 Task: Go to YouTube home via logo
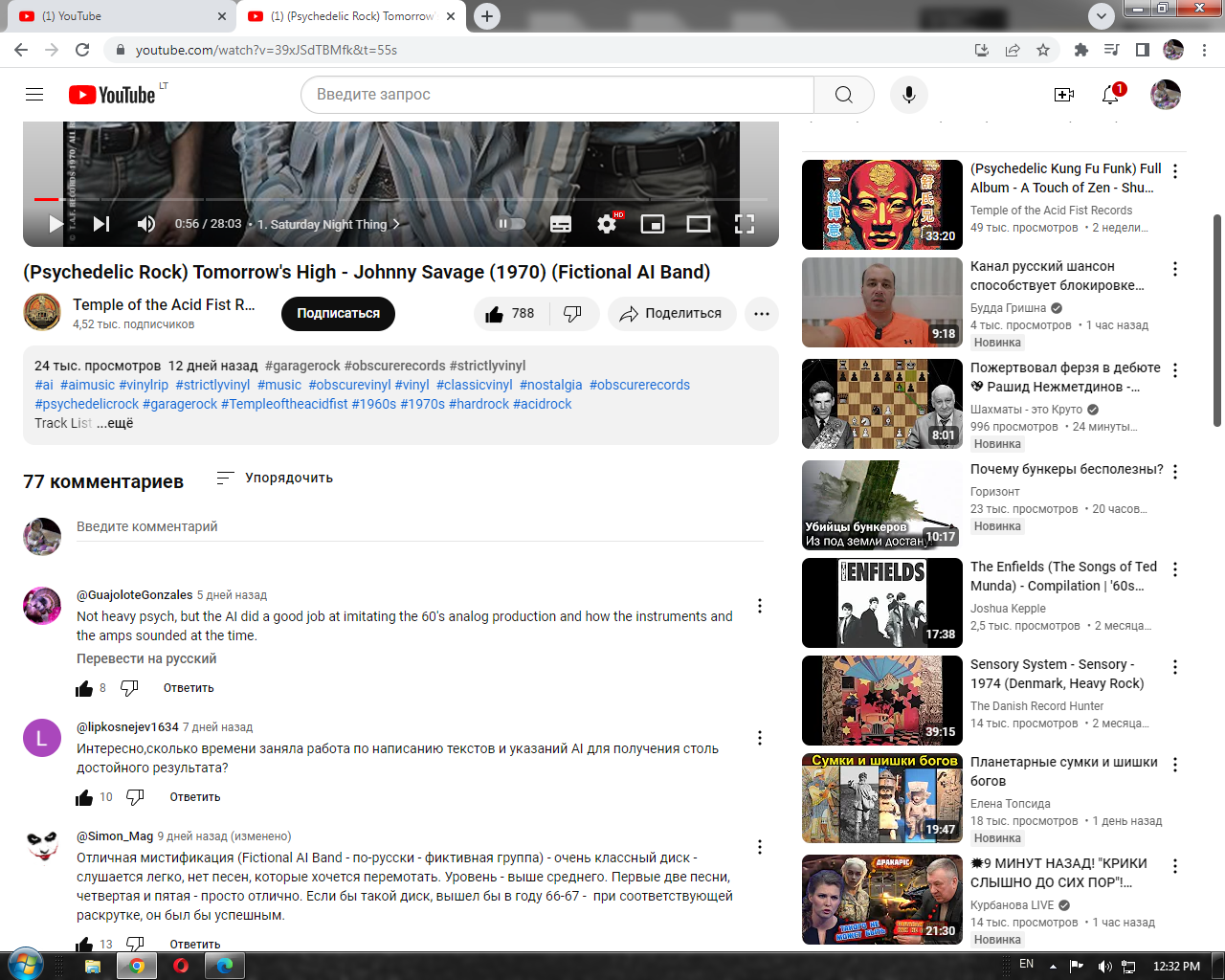pos(112,94)
